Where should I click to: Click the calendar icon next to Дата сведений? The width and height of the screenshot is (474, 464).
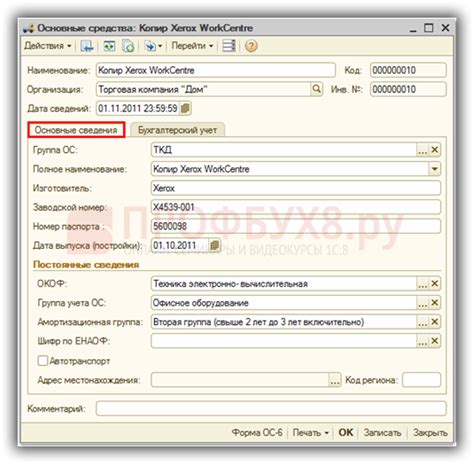pyautogui.click(x=185, y=108)
